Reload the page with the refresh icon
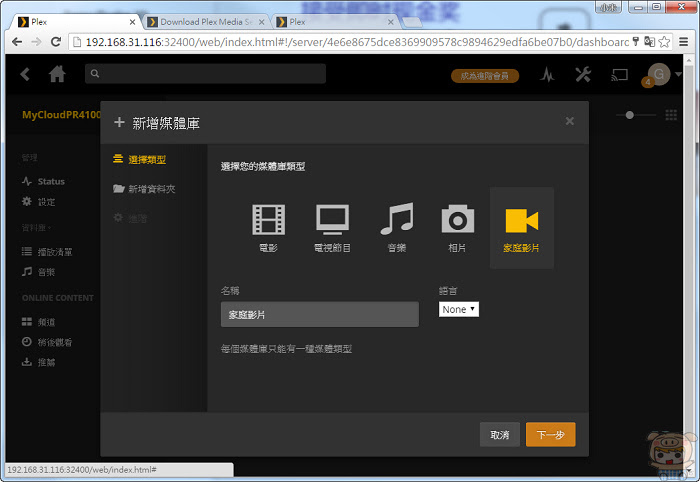The image size is (700, 482). pyautogui.click(x=56, y=42)
